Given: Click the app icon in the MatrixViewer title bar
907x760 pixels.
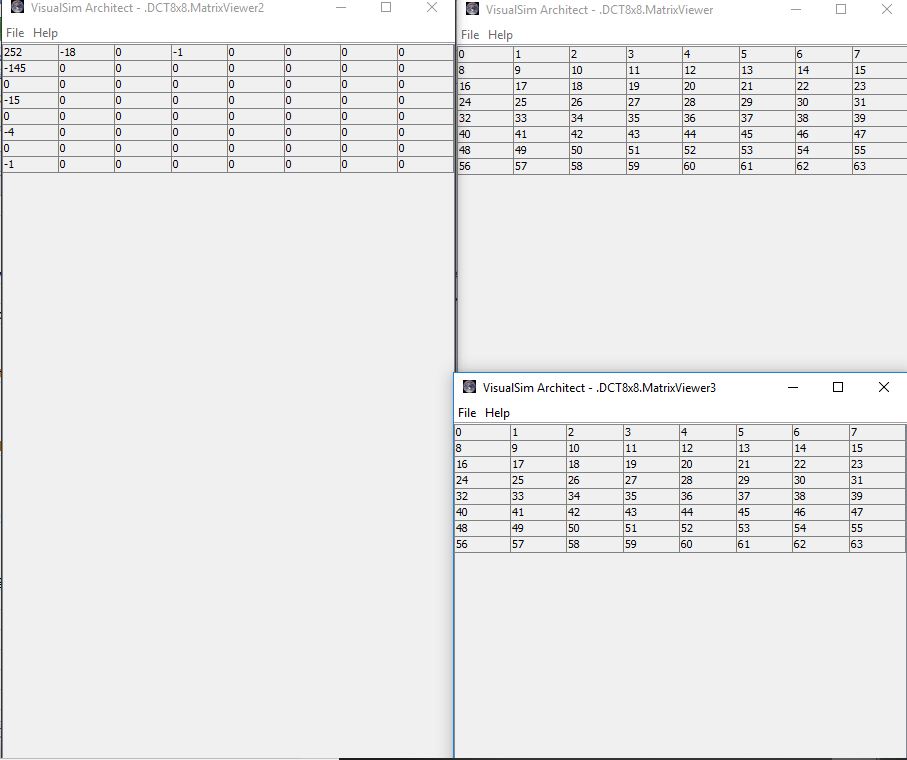Looking at the screenshot, I should (x=472, y=10).
